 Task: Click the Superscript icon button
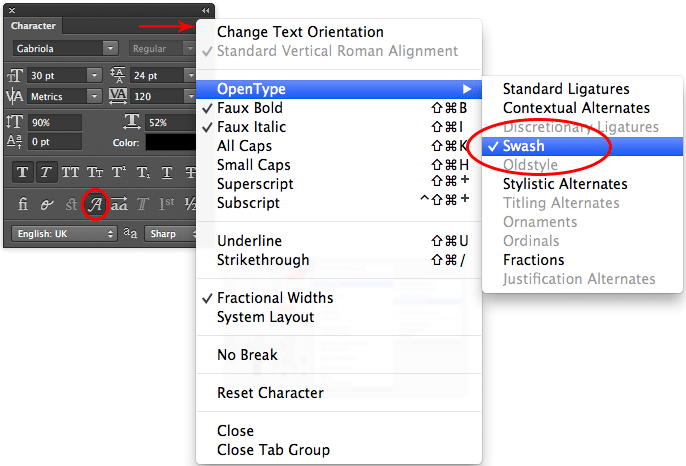click(119, 173)
